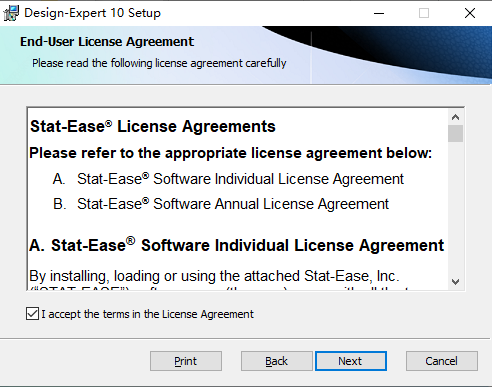Click list item A Individual License Agreement
This screenshot has height=387, width=492.
coord(228,179)
